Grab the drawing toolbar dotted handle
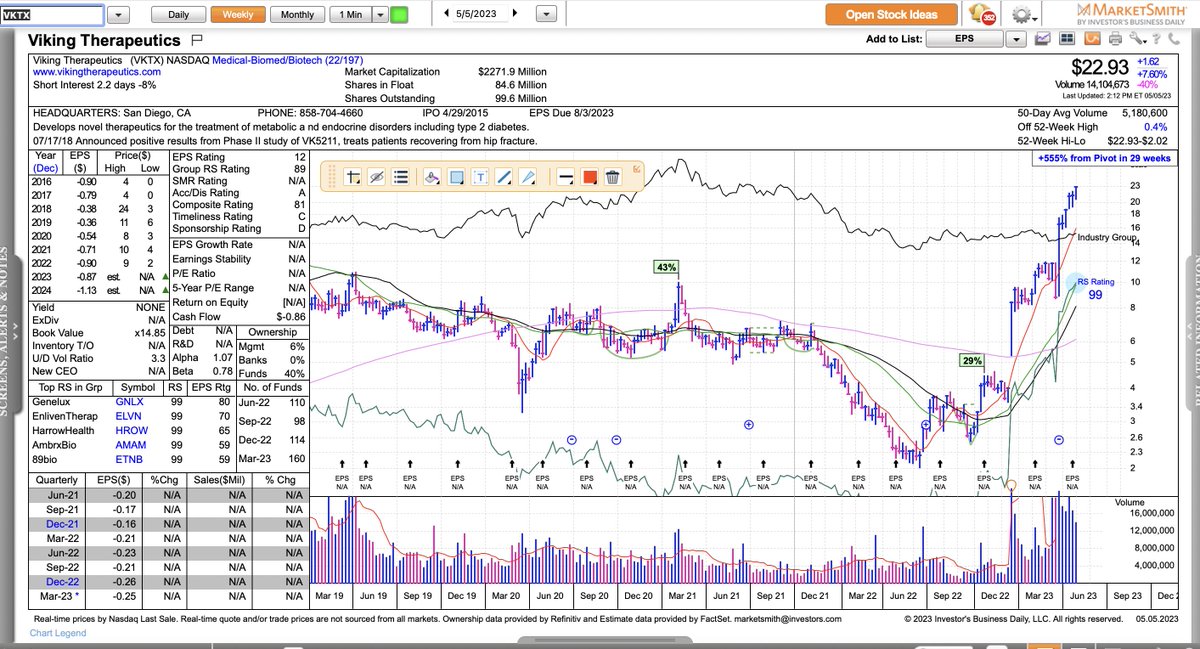 (x=330, y=177)
